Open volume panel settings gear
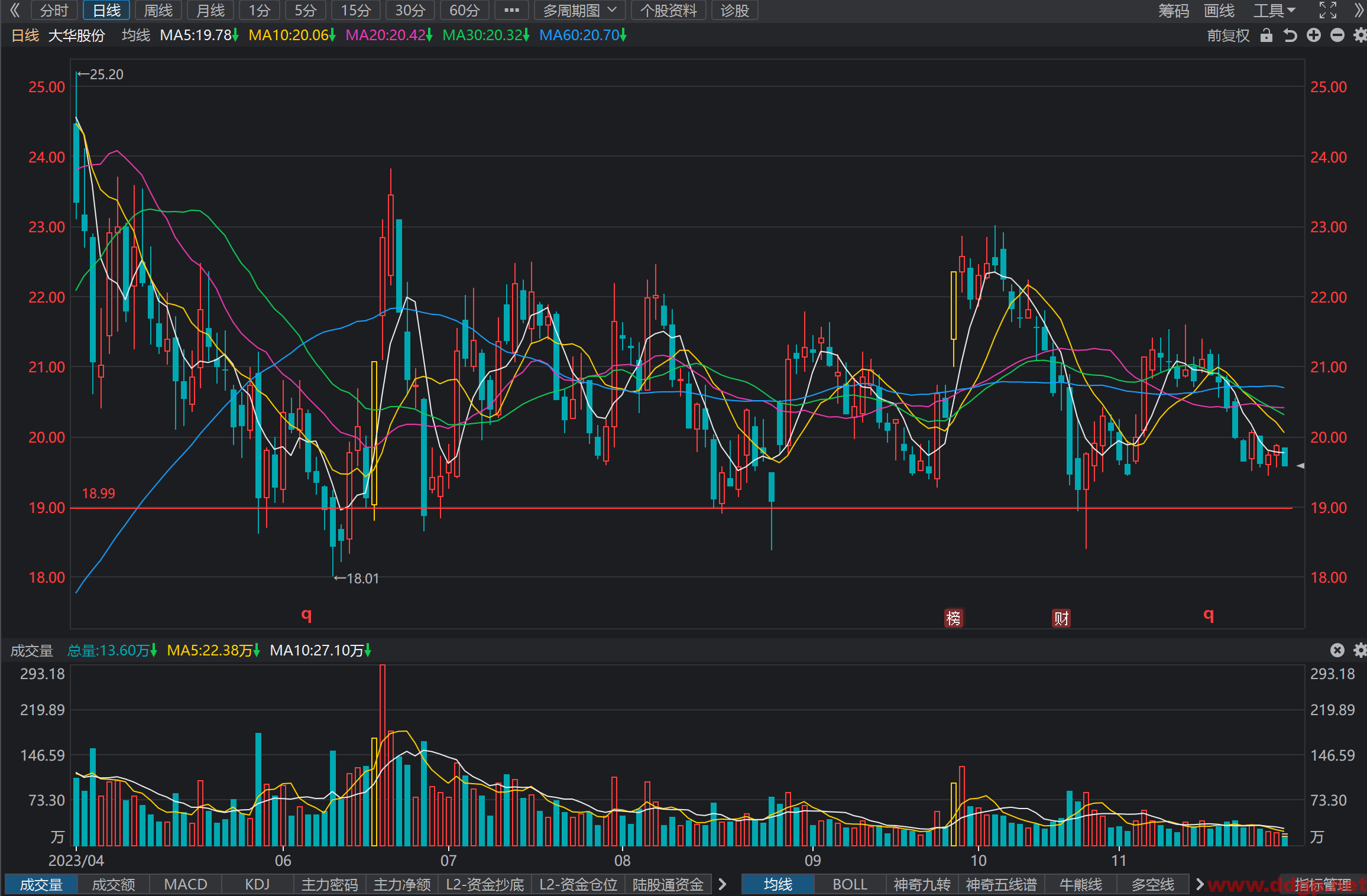The image size is (1367, 896). [x=1360, y=650]
